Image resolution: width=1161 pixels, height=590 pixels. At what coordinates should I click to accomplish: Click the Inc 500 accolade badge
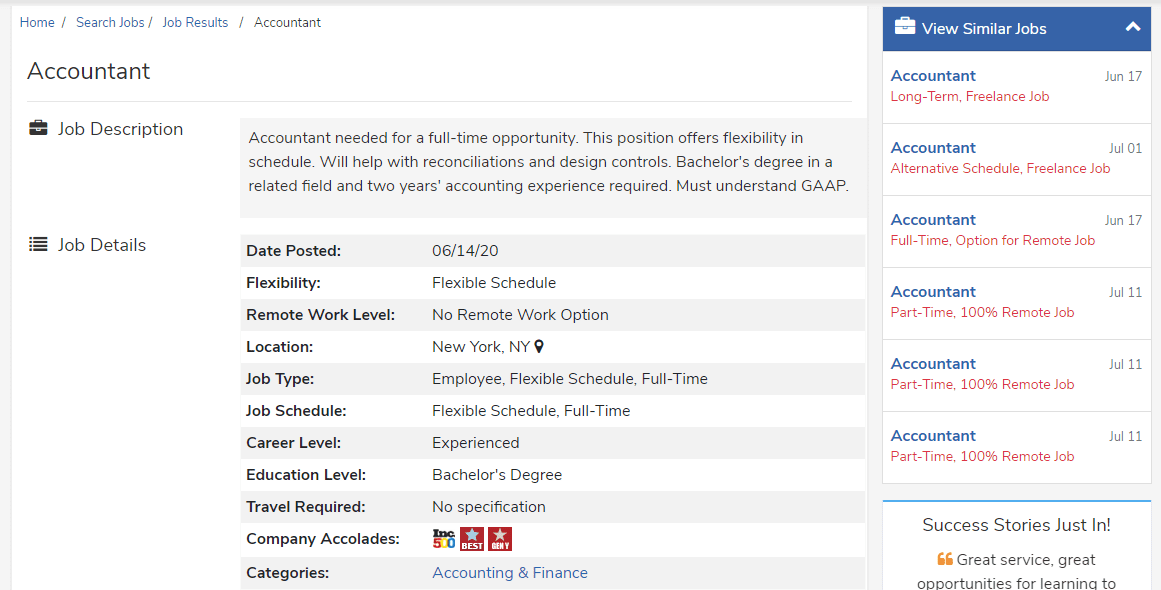pos(444,539)
